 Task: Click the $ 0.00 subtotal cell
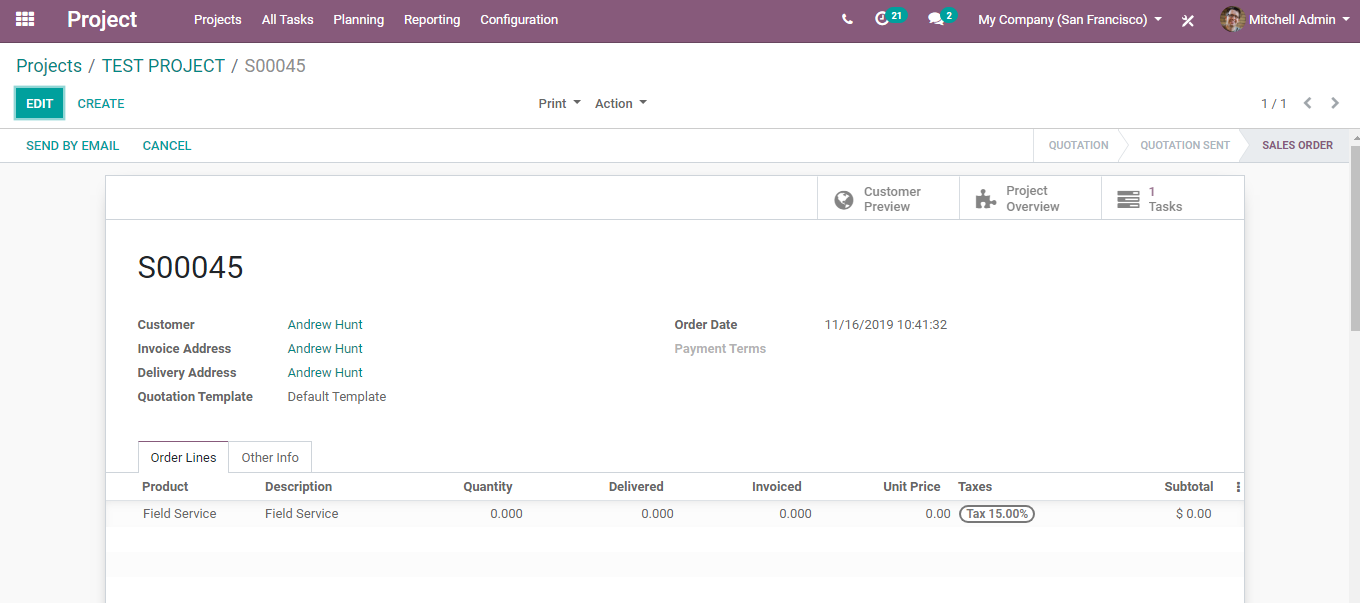point(1193,514)
